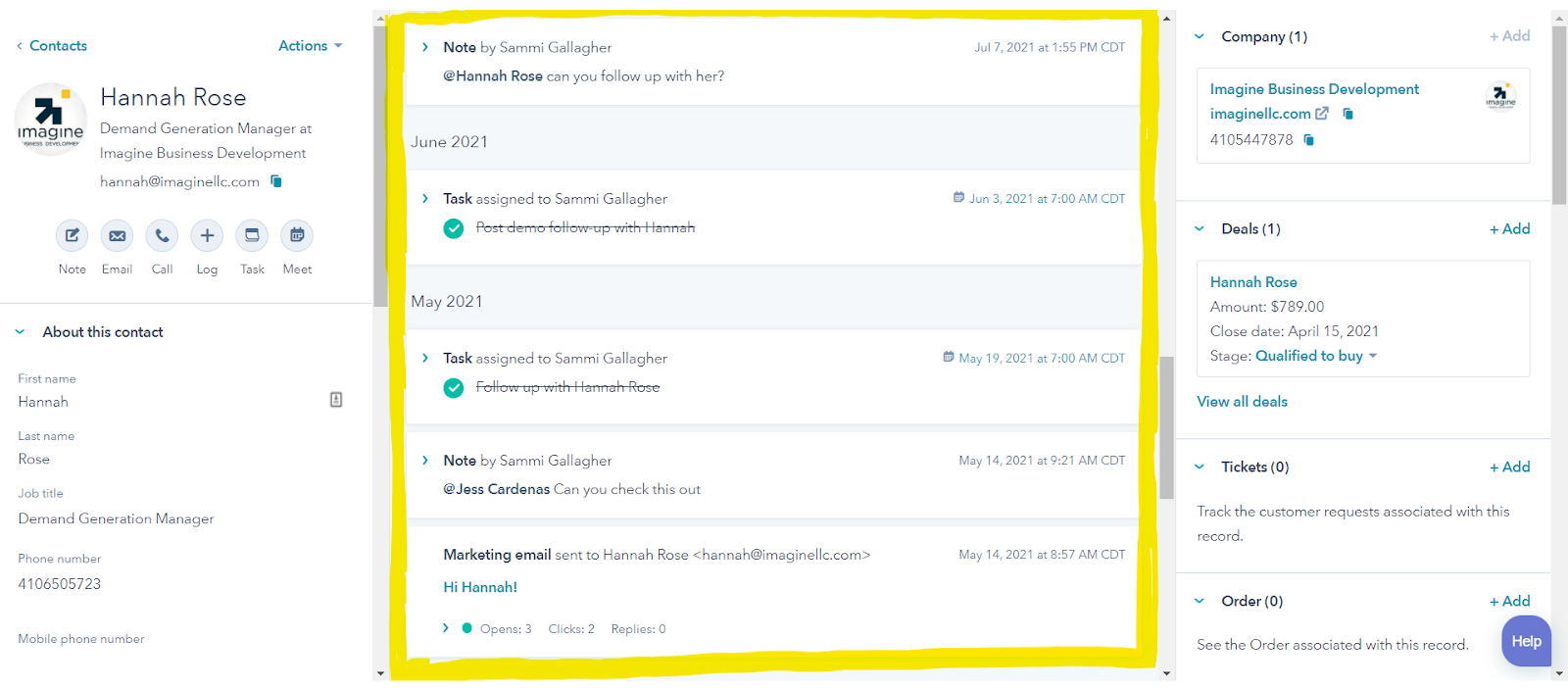
Task: Click the left sidebar scrollbar thumb
Action: coord(380,167)
